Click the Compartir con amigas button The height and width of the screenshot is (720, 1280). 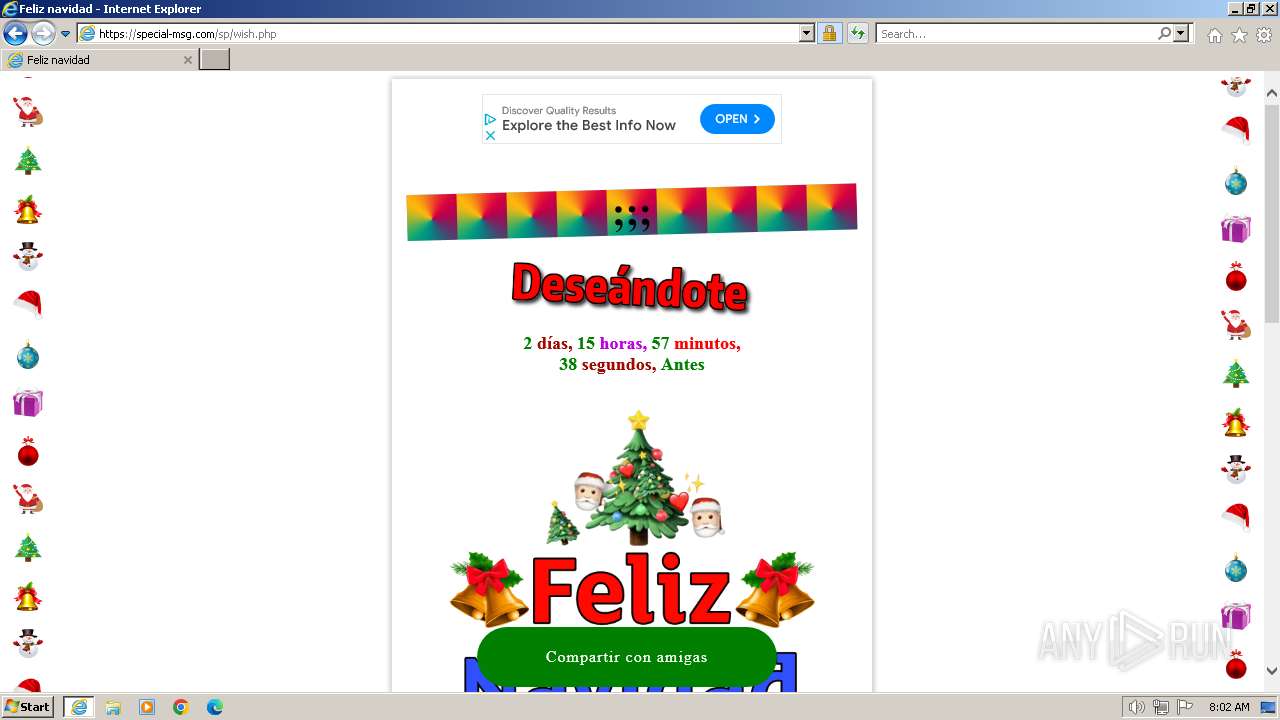tap(627, 657)
